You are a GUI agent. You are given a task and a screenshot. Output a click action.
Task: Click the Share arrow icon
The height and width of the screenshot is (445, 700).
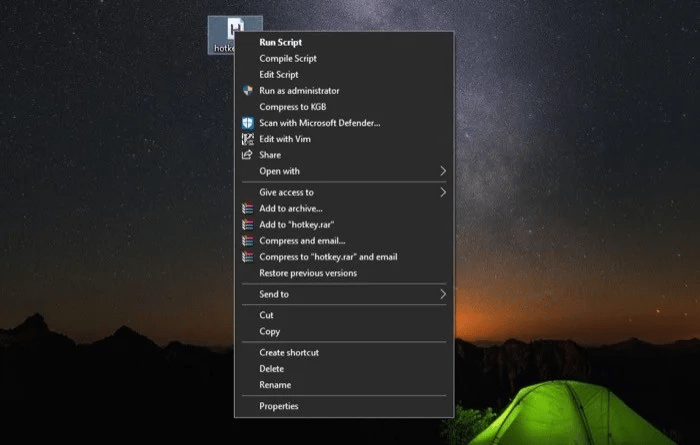click(248, 155)
